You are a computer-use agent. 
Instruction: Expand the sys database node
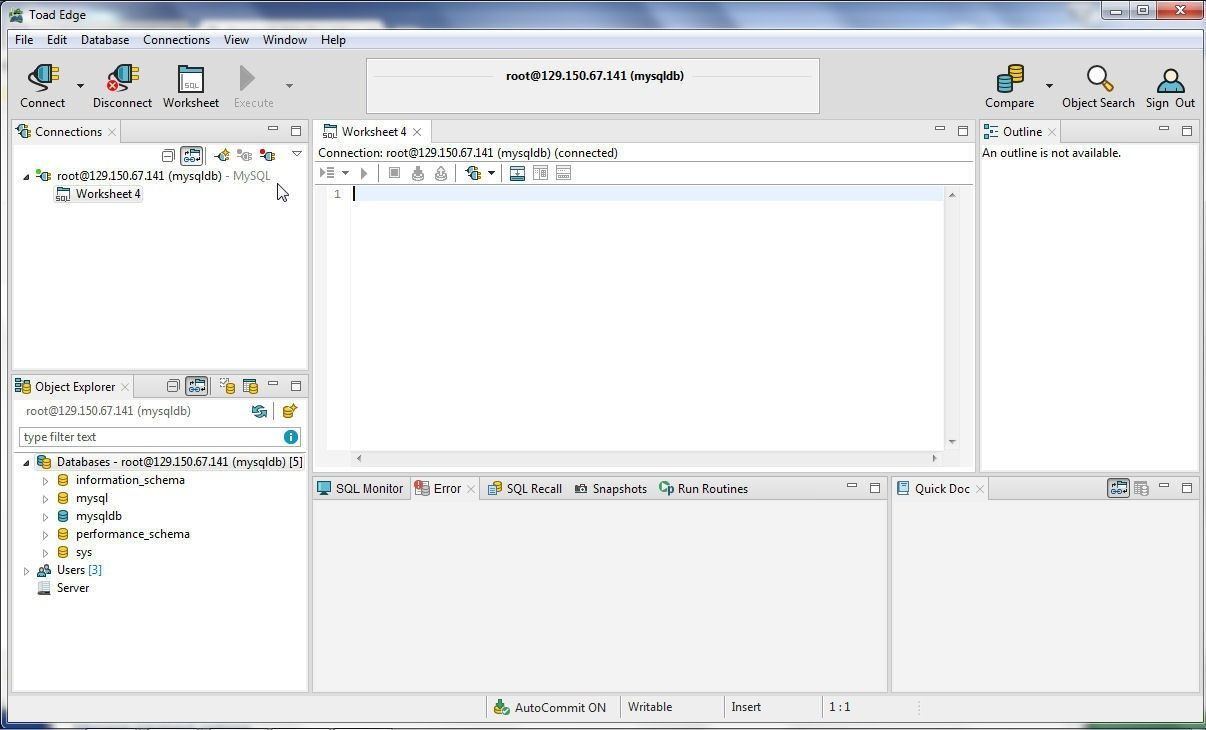pyautogui.click(x=45, y=553)
